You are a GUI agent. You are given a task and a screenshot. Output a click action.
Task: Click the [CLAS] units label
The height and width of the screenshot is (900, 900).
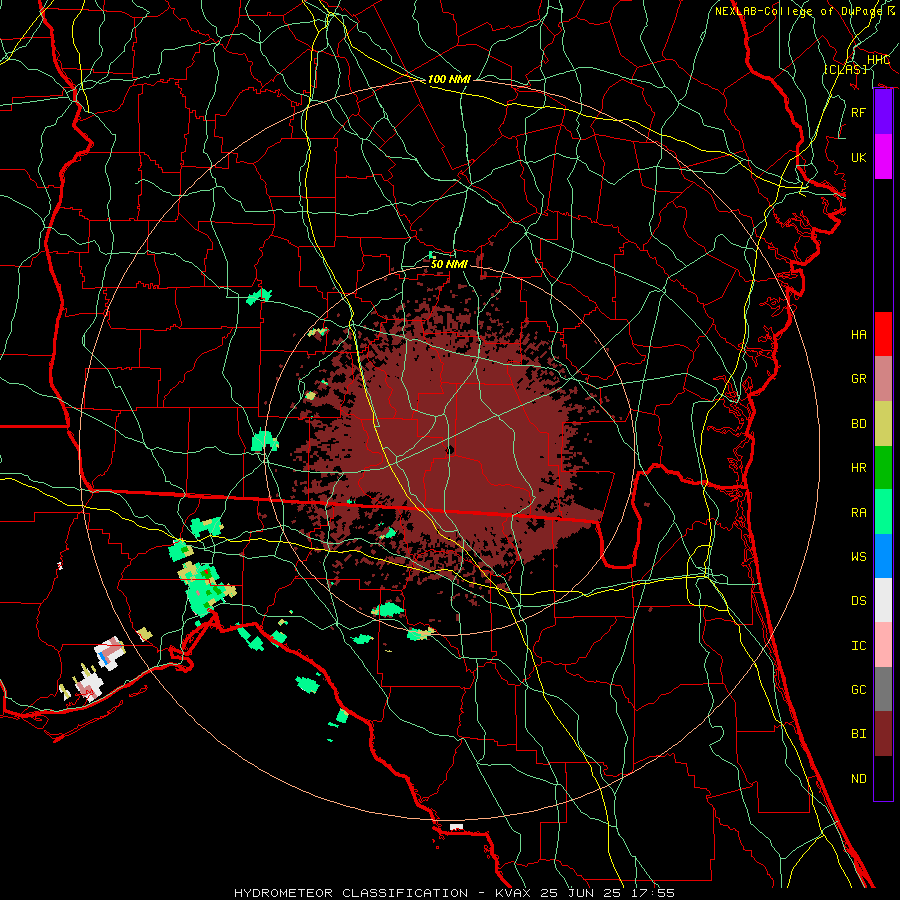845,69
